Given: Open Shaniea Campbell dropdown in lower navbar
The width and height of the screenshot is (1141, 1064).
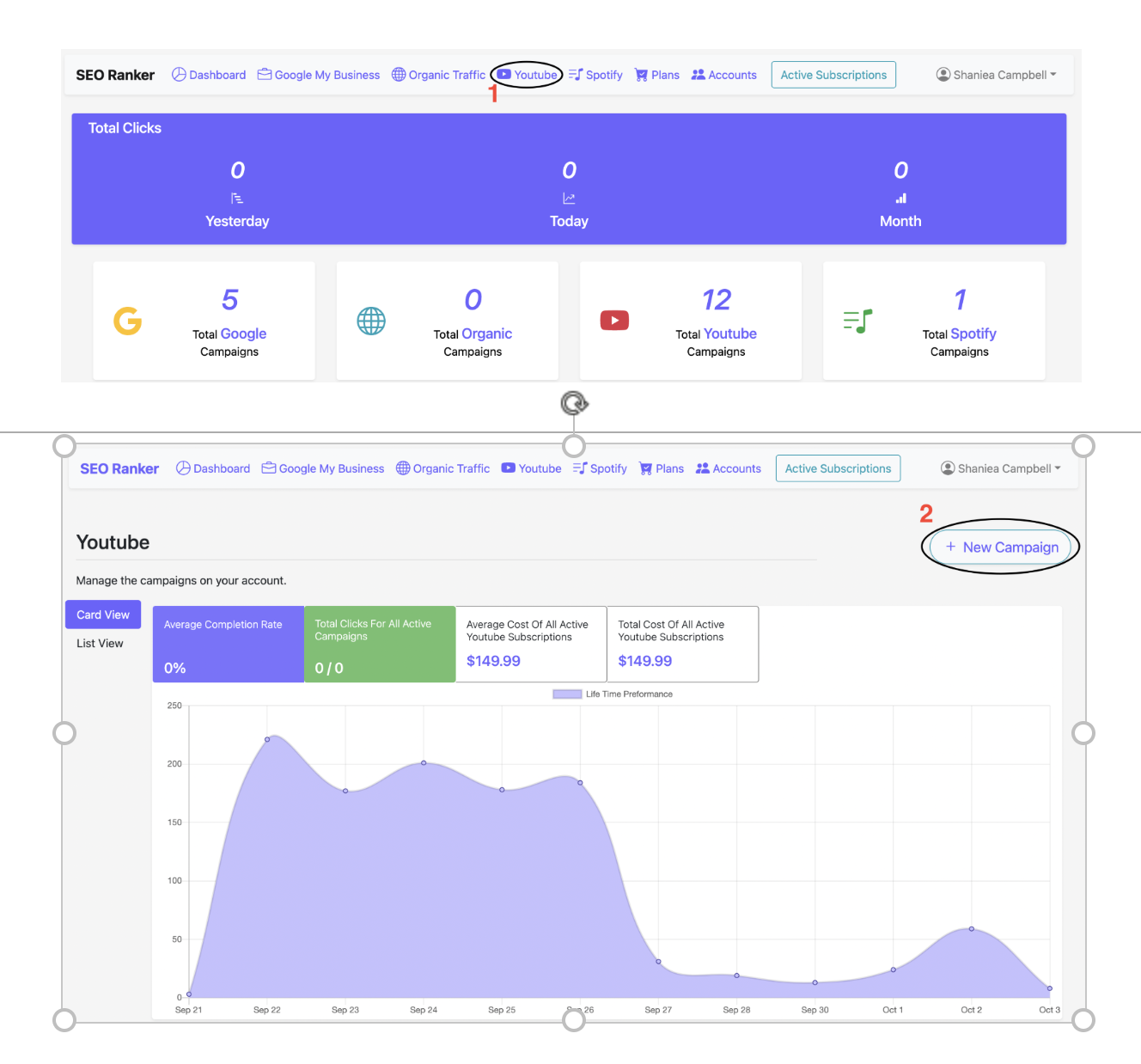Looking at the screenshot, I should (x=1001, y=468).
